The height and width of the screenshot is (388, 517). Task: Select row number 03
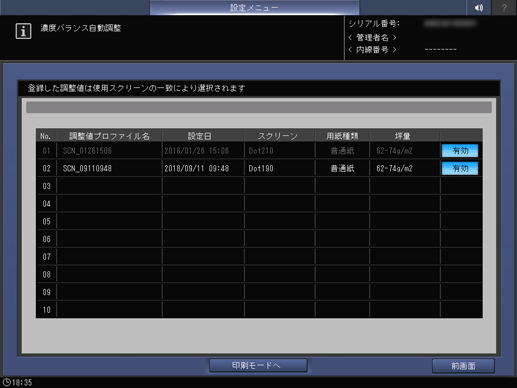click(46, 186)
